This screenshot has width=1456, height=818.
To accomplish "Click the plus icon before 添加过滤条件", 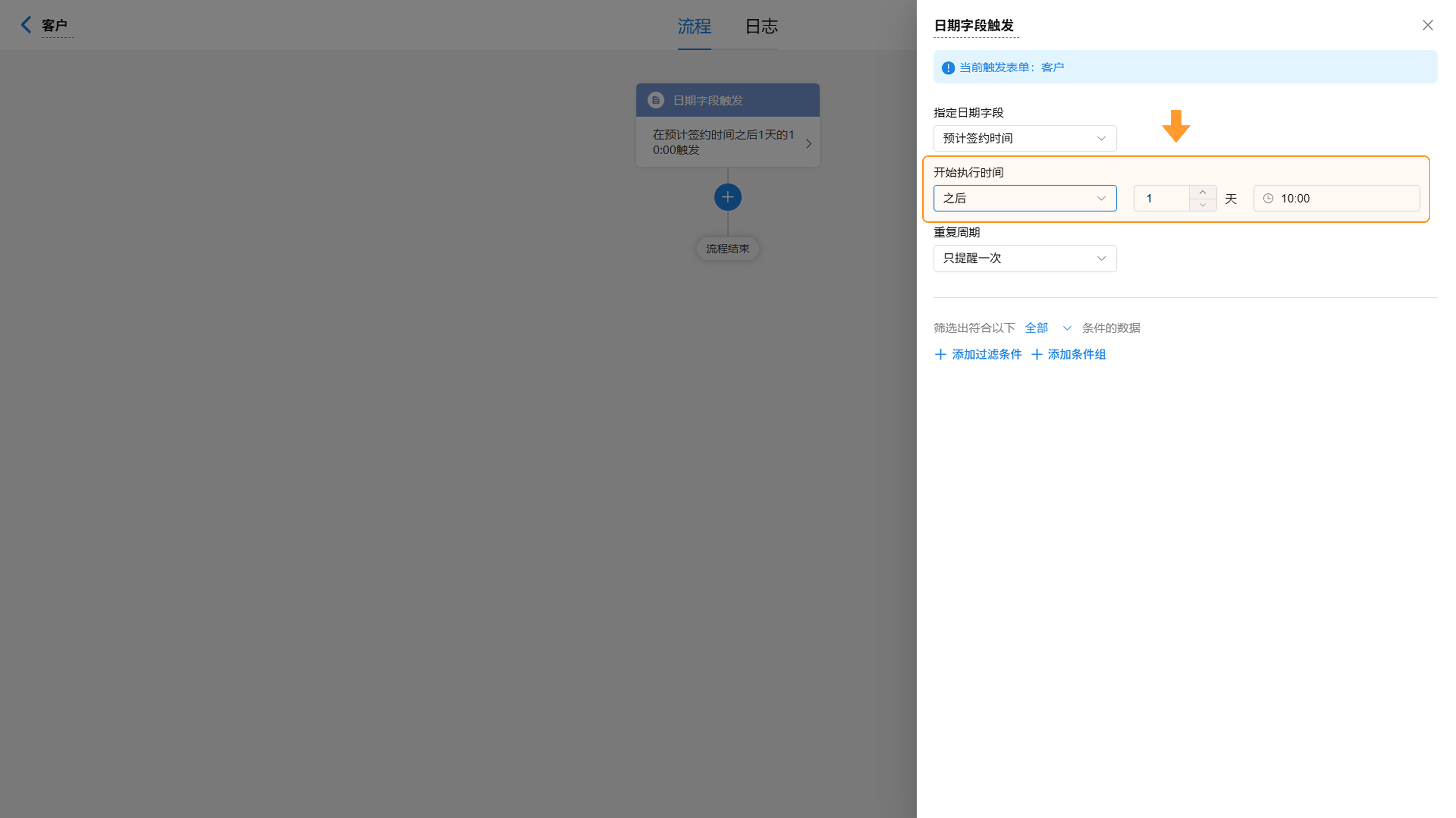I will click(940, 354).
